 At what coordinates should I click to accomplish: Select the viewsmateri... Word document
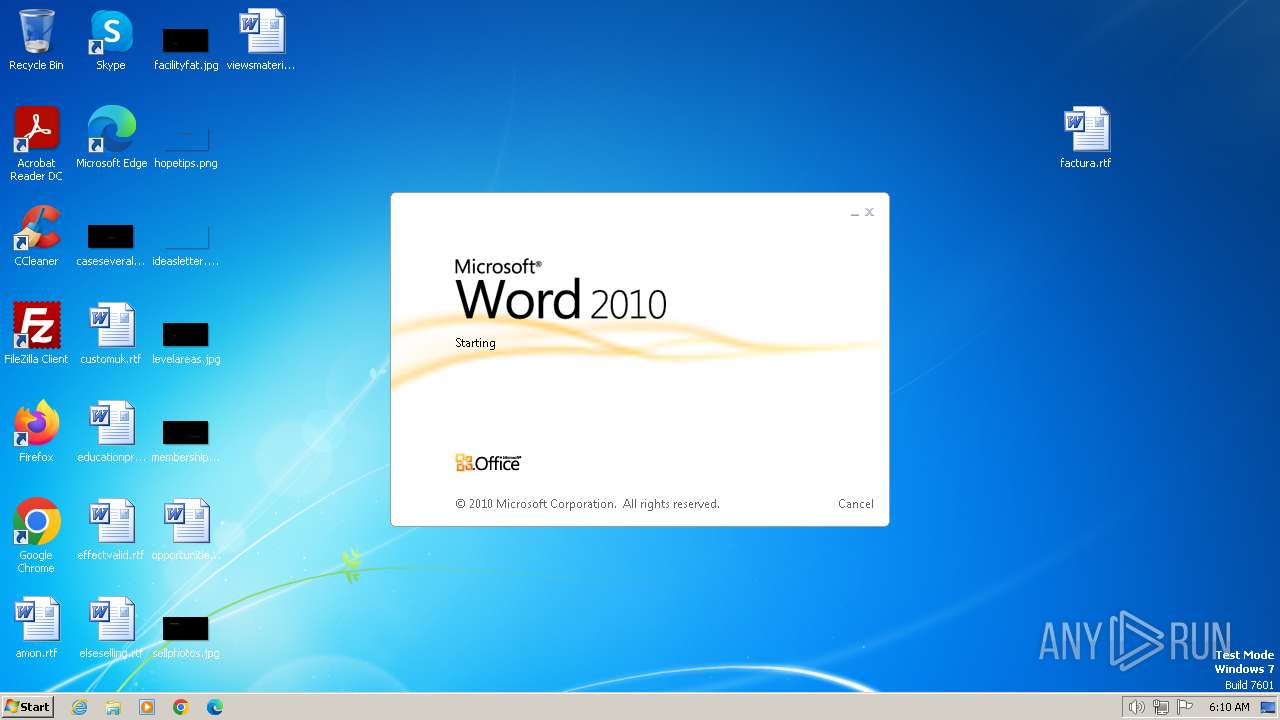click(261, 40)
